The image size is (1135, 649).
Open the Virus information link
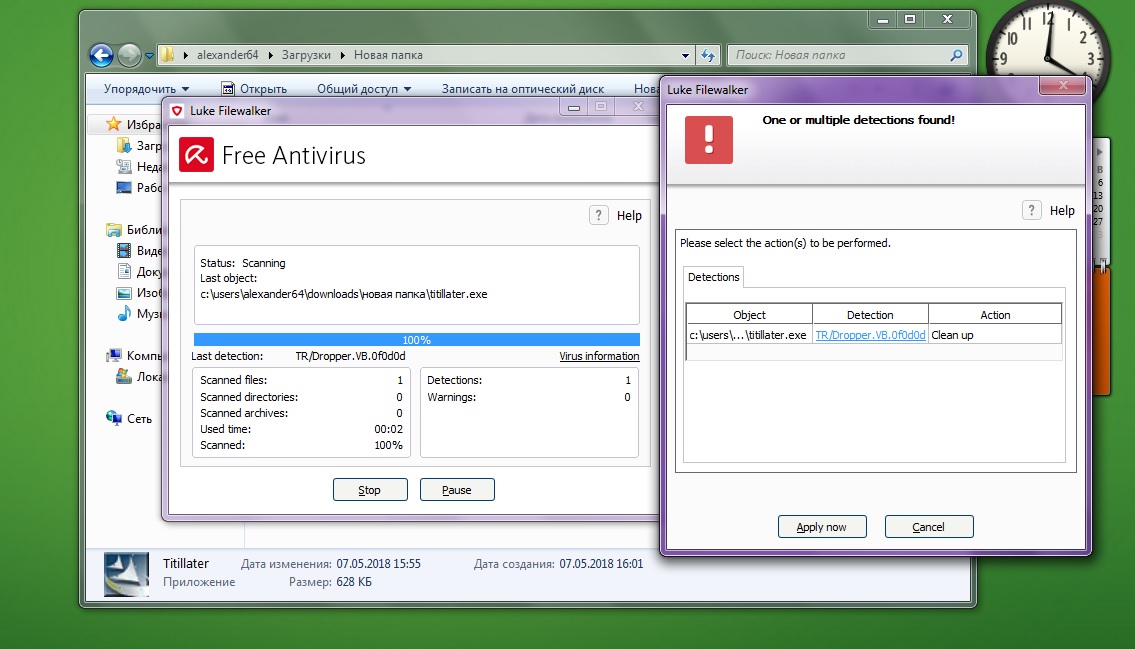click(x=599, y=356)
